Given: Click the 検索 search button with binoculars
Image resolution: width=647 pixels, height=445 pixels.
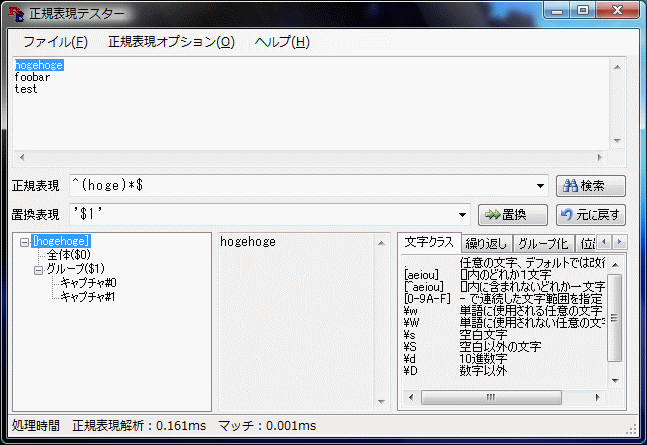Looking at the screenshot, I should point(591,186).
